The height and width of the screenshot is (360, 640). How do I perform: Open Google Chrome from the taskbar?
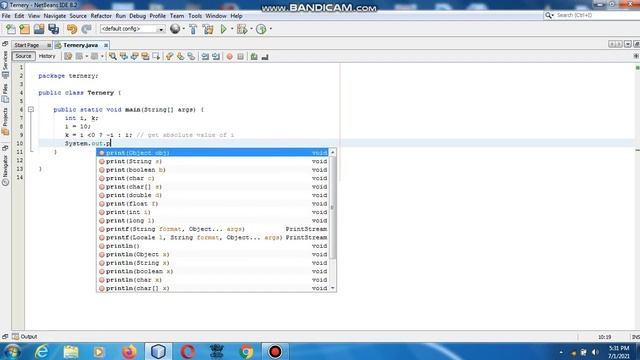[x=246, y=351]
